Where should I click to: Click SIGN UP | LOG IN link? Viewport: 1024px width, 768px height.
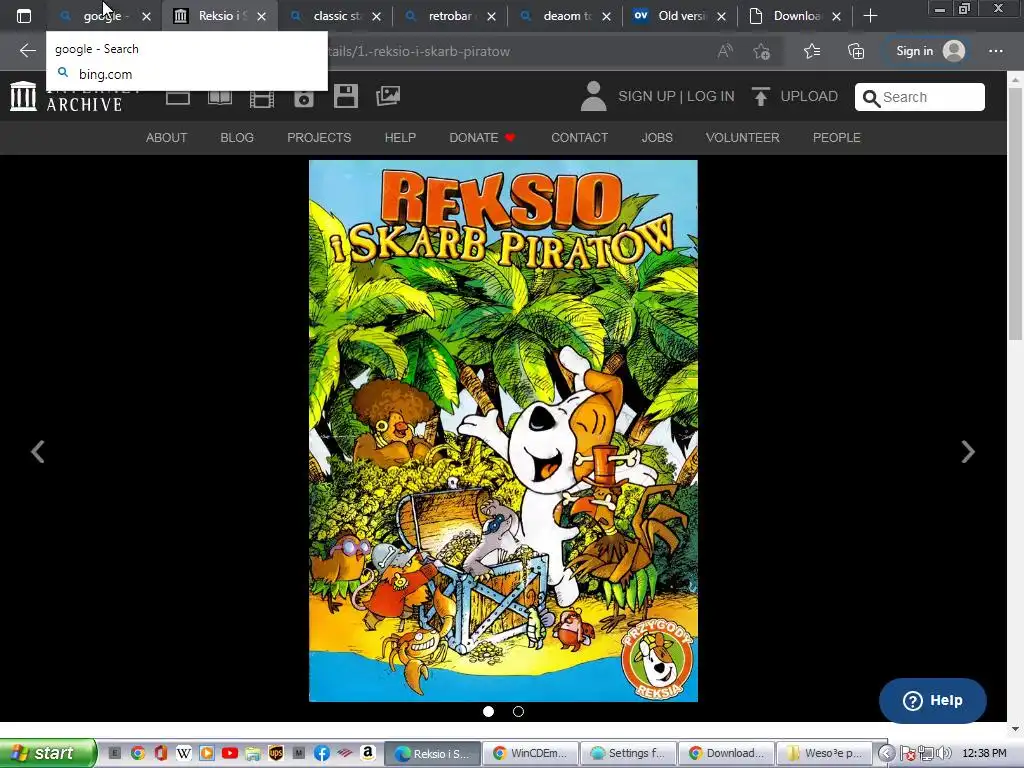pos(676,96)
